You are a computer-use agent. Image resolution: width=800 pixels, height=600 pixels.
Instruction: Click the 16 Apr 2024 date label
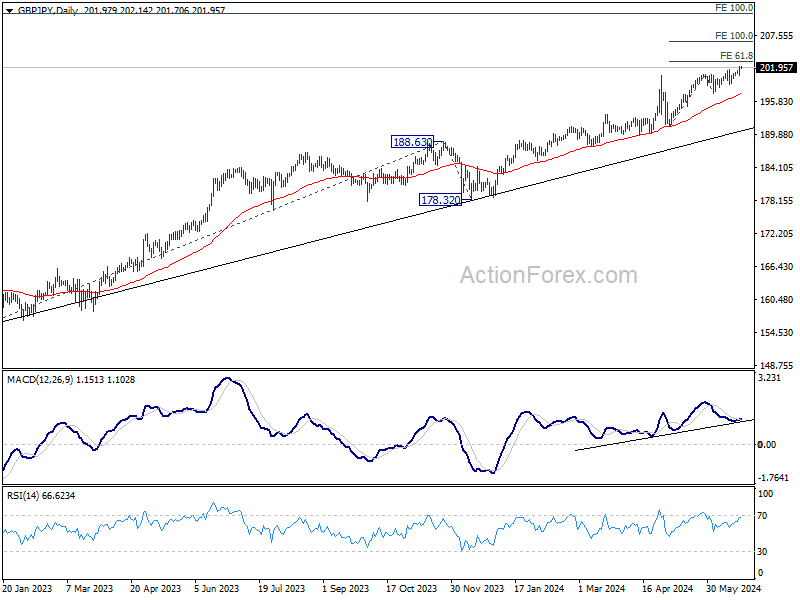tap(667, 588)
